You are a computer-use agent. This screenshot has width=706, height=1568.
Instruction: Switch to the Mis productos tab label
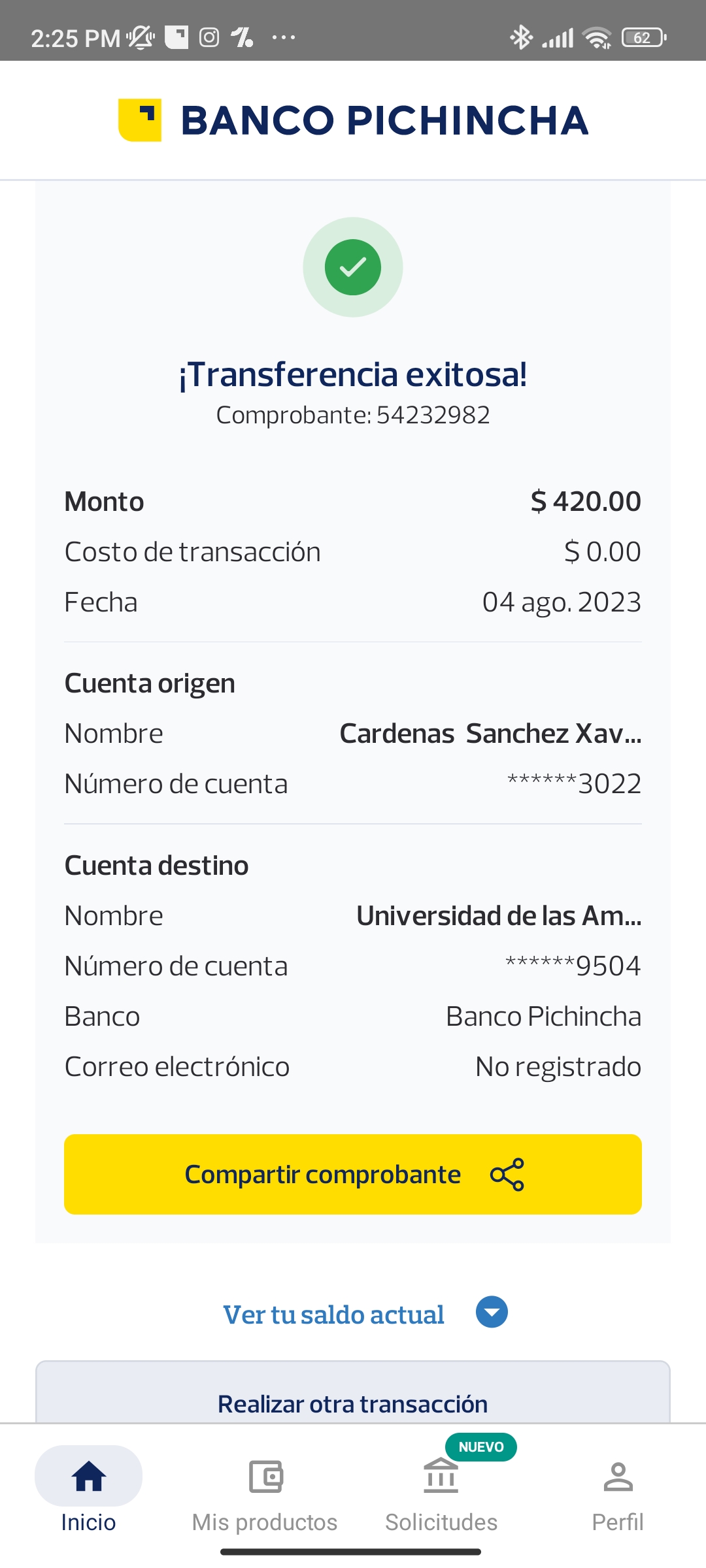265,1522
